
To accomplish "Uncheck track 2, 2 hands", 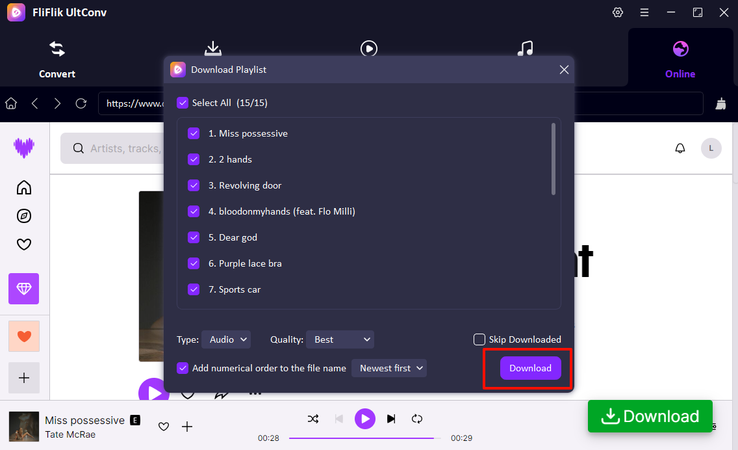I will (193, 160).
